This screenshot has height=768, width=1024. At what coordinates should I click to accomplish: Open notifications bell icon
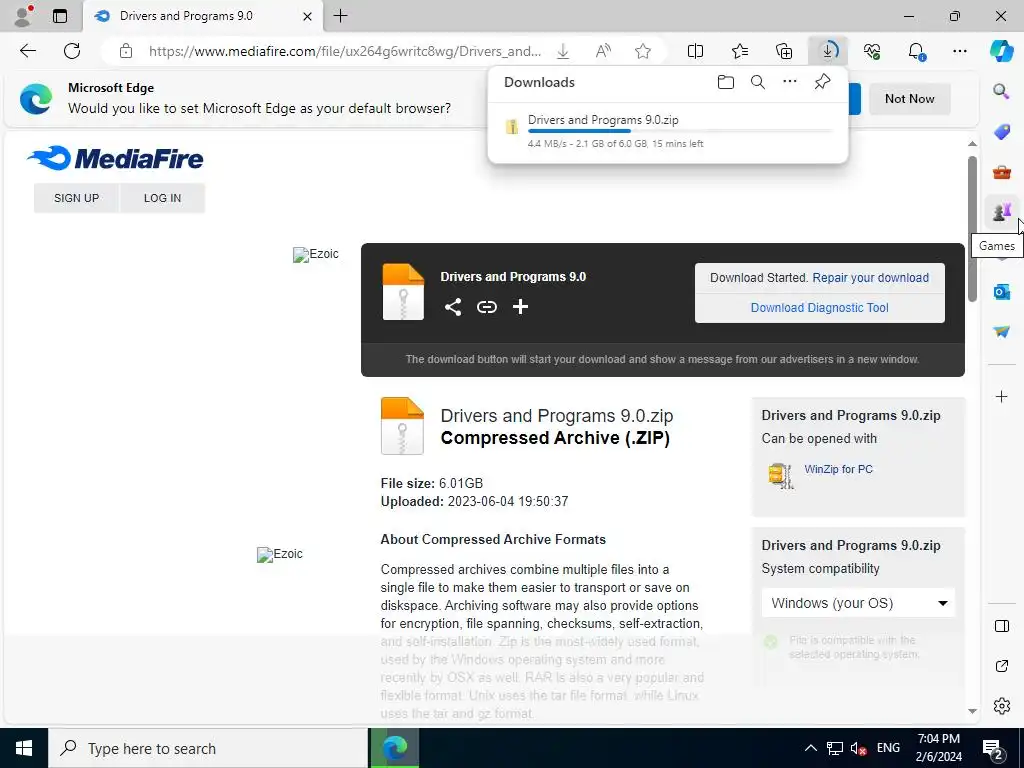coord(916,51)
